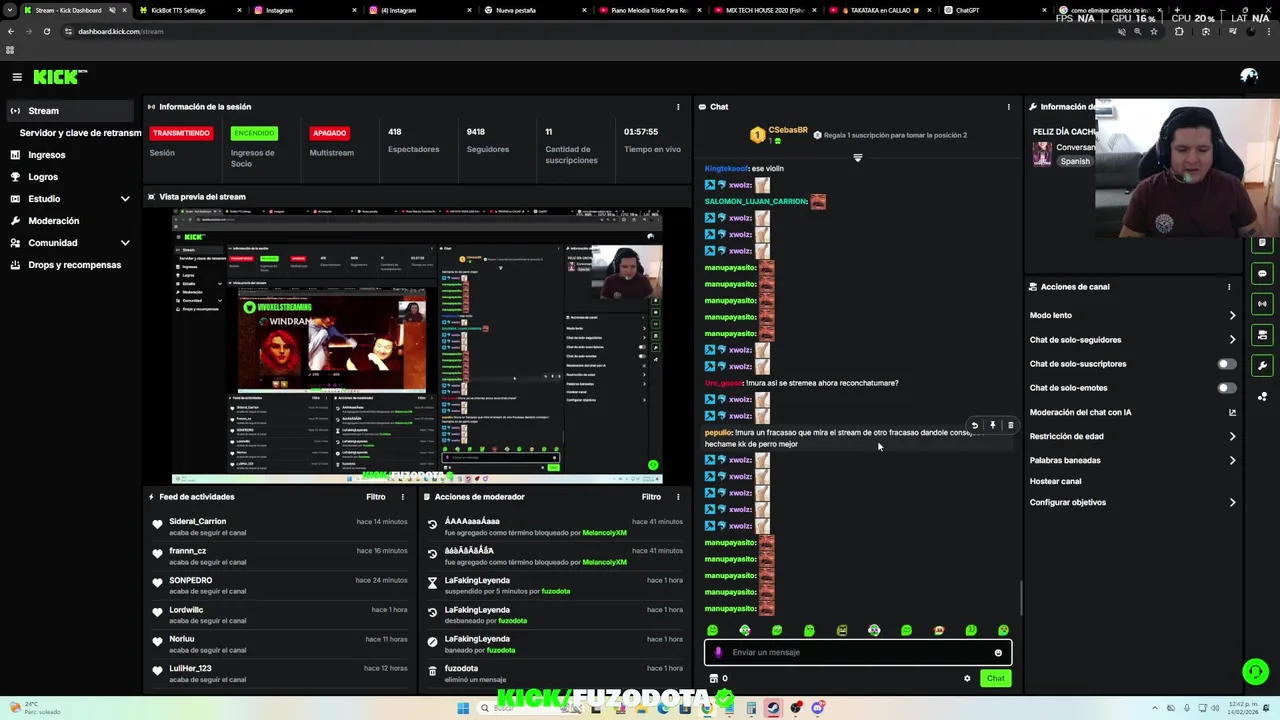Expand Palabras baneadas settings
The image size is (1280, 720).
click(x=1232, y=460)
